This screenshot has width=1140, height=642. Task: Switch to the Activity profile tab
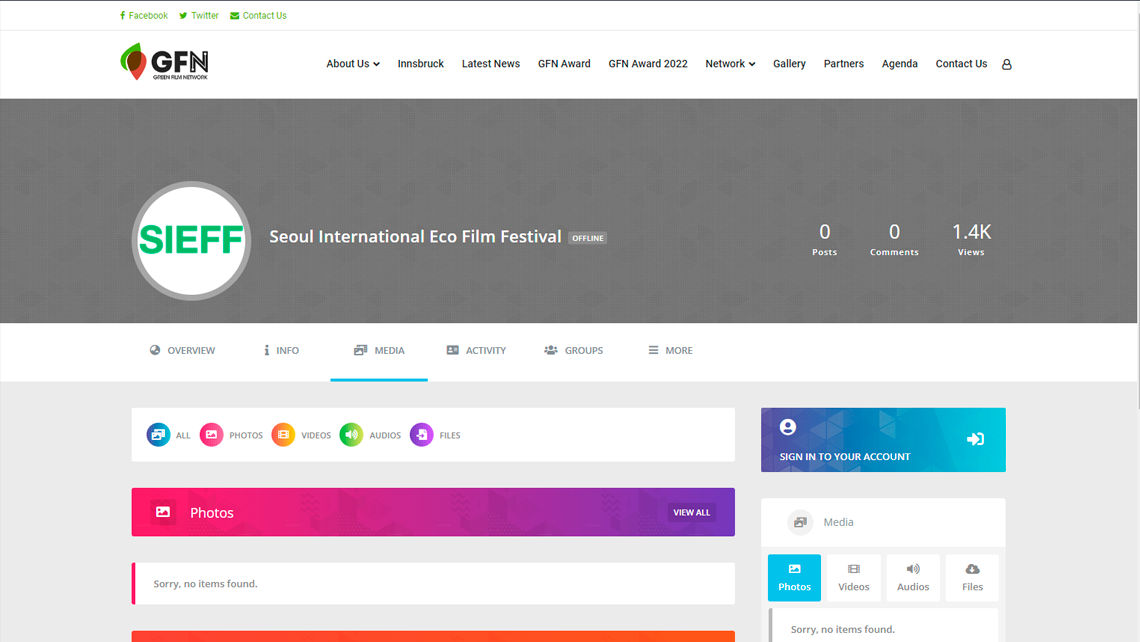pyautogui.click(x=476, y=351)
